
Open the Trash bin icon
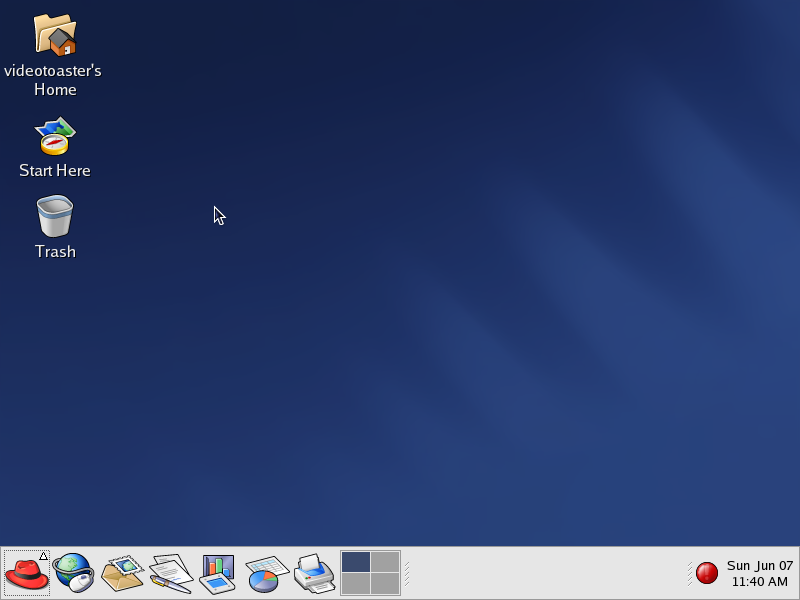(x=55, y=216)
